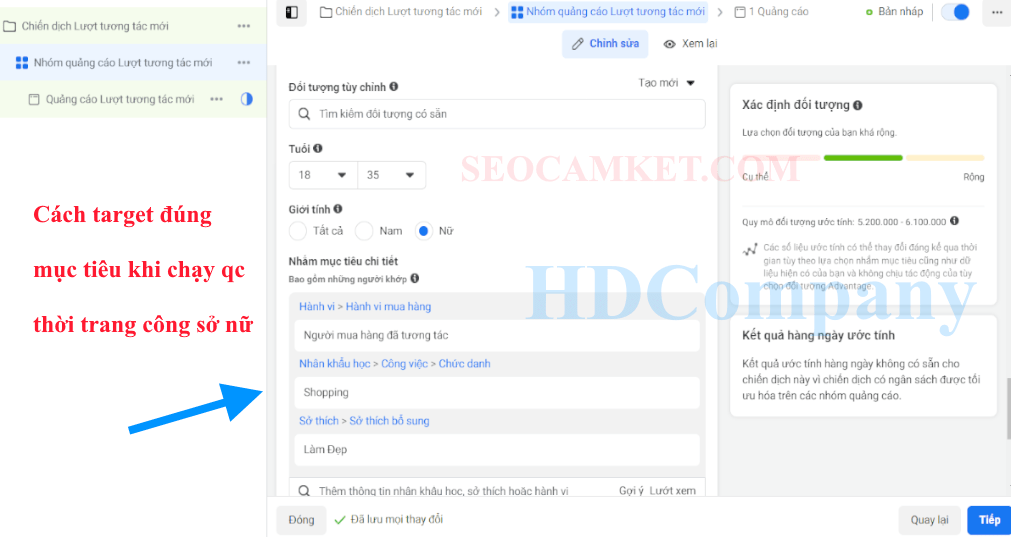The height and width of the screenshot is (537, 1011).
Task: Open campaign row three-dots menu
Action: [244, 26]
